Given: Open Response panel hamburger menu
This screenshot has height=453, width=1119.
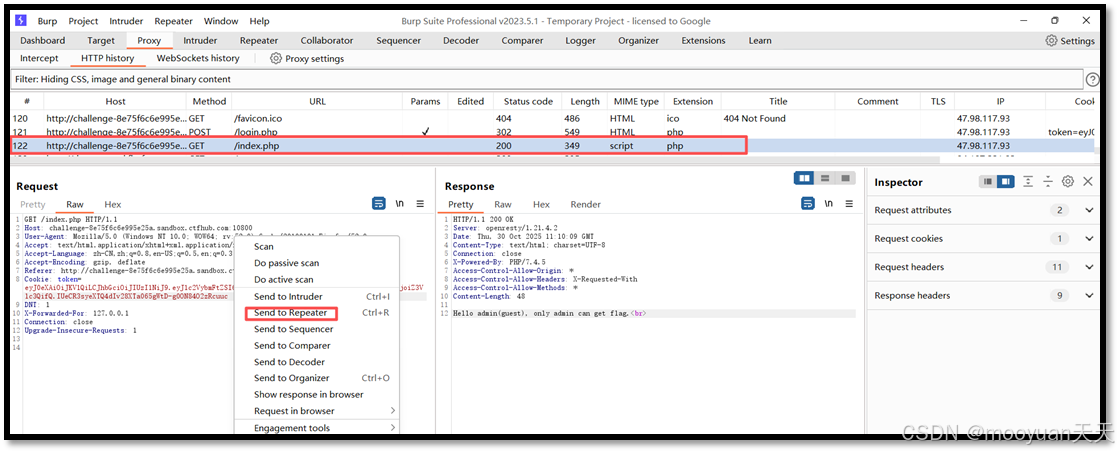Looking at the screenshot, I should (x=849, y=203).
